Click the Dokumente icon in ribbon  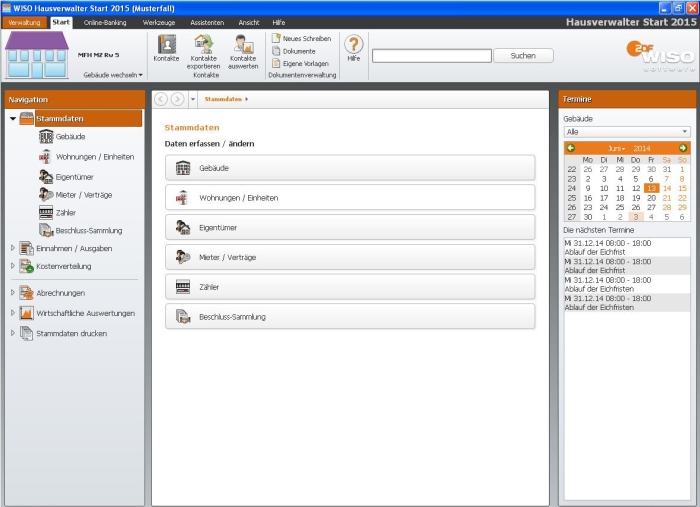point(276,51)
